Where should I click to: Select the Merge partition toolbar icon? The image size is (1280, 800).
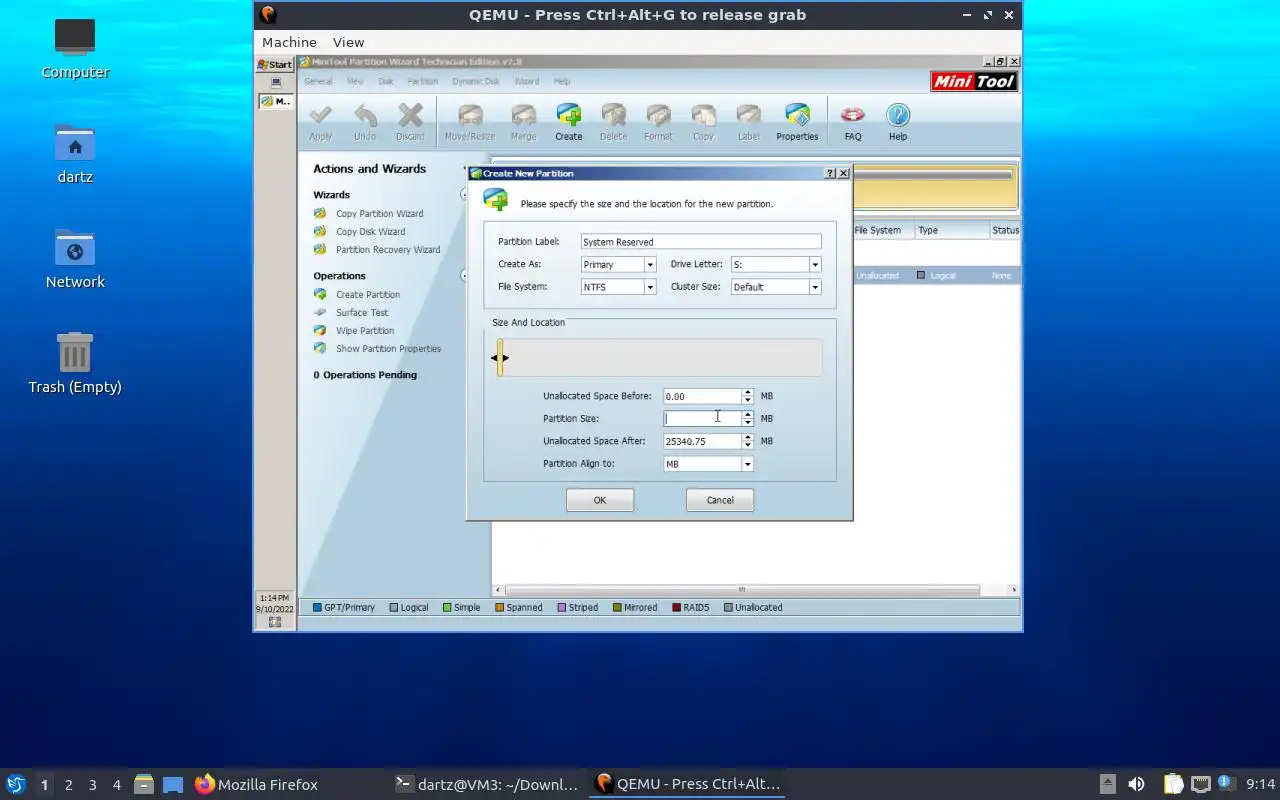click(x=523, y=123)
